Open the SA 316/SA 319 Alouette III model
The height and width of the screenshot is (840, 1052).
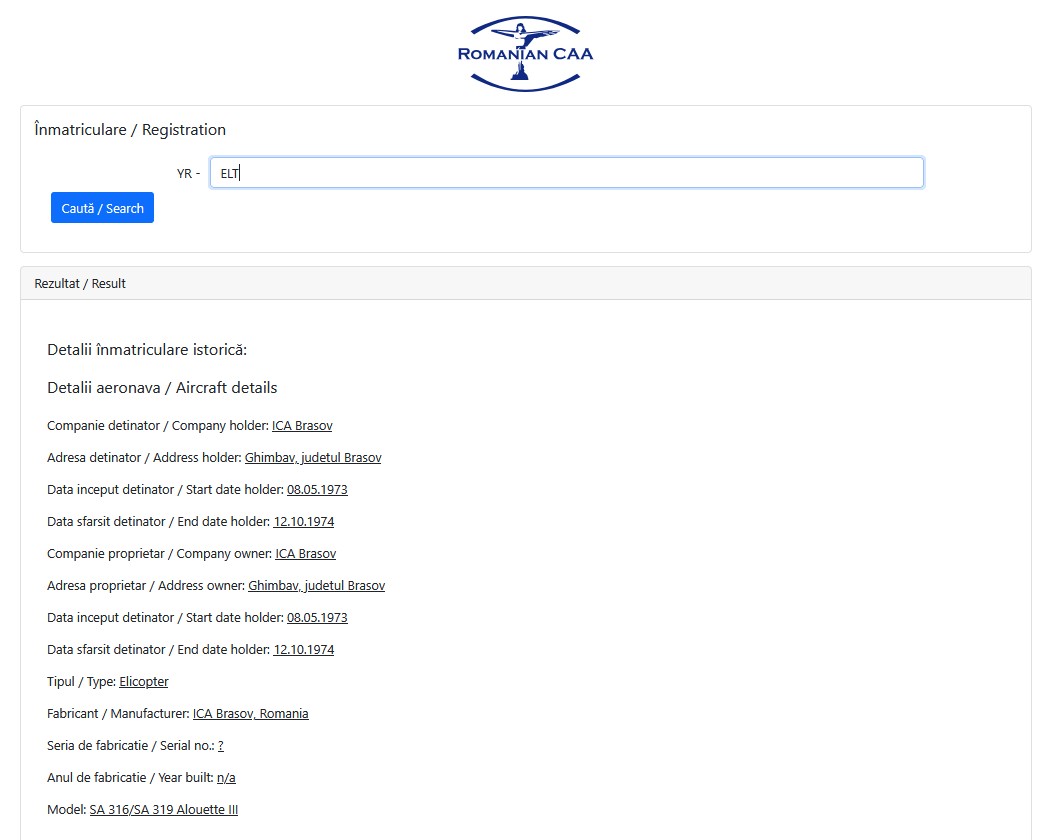point(164,810)
